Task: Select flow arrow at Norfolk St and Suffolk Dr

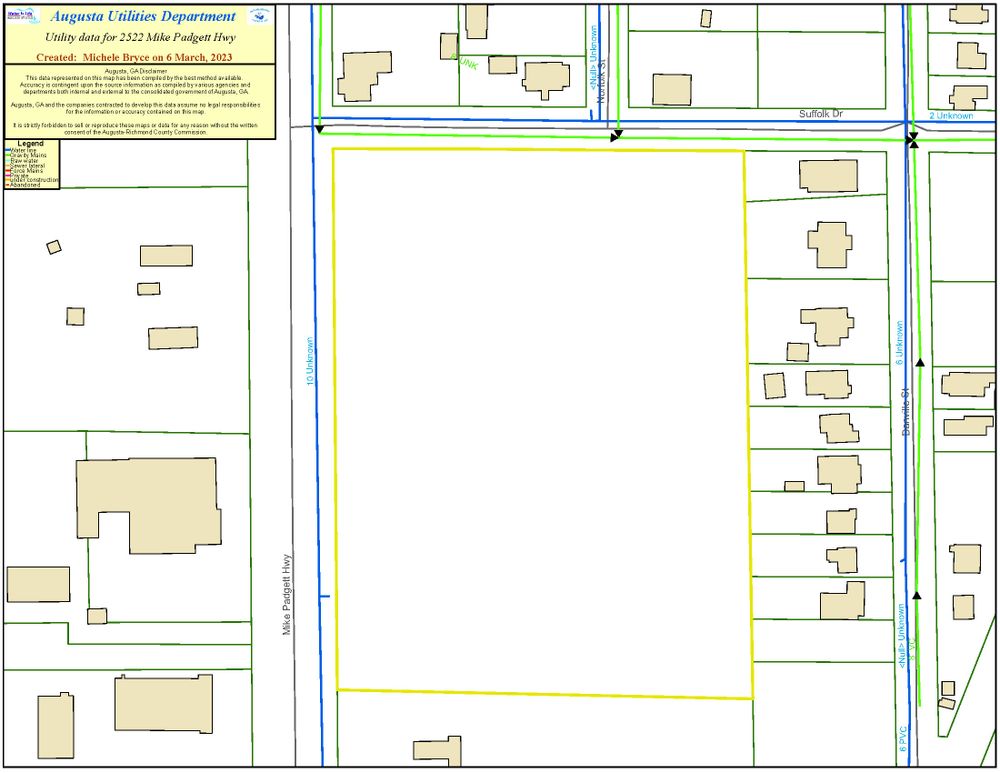Action: 617,134
